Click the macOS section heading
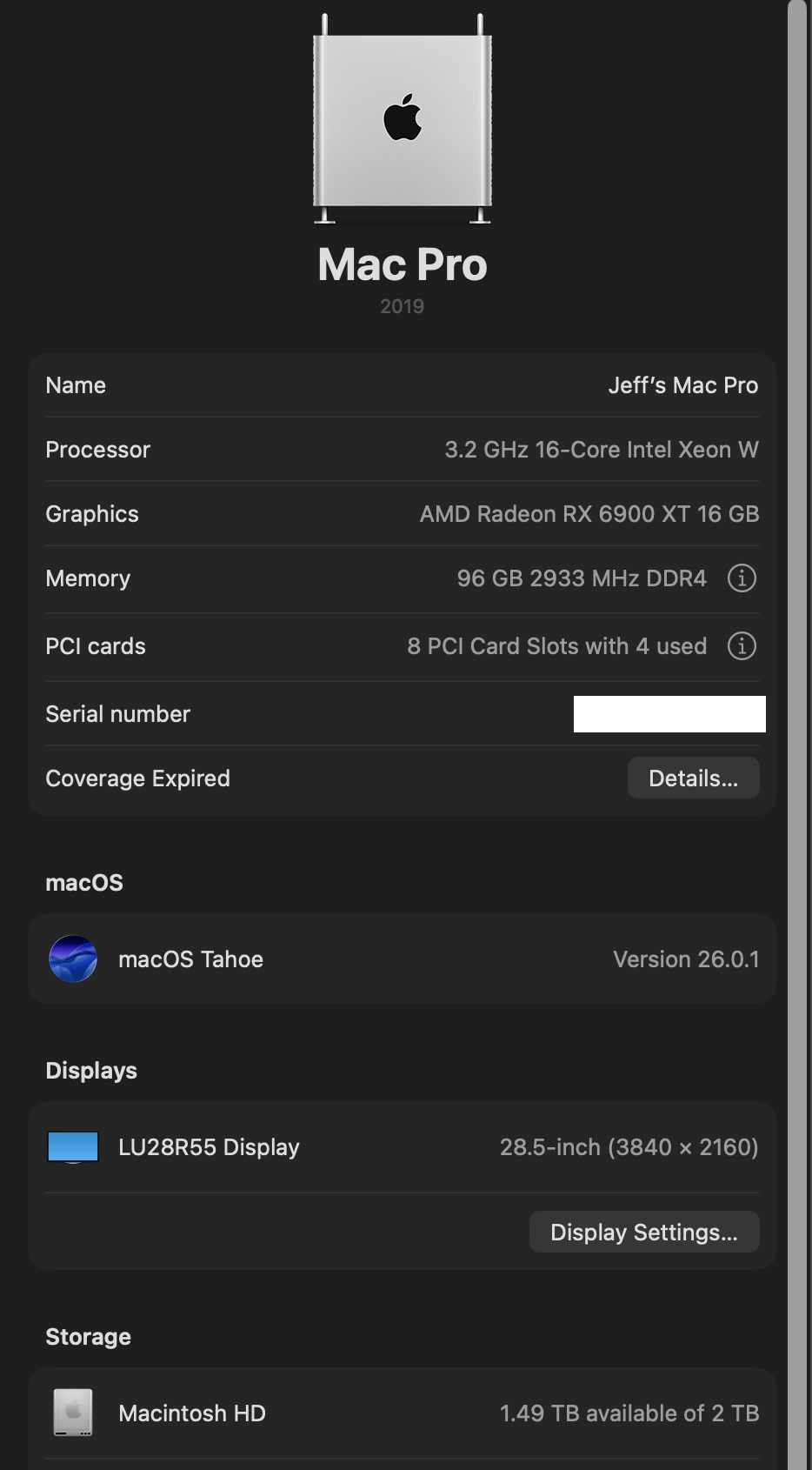812x1470 pixels. (84, 882)
